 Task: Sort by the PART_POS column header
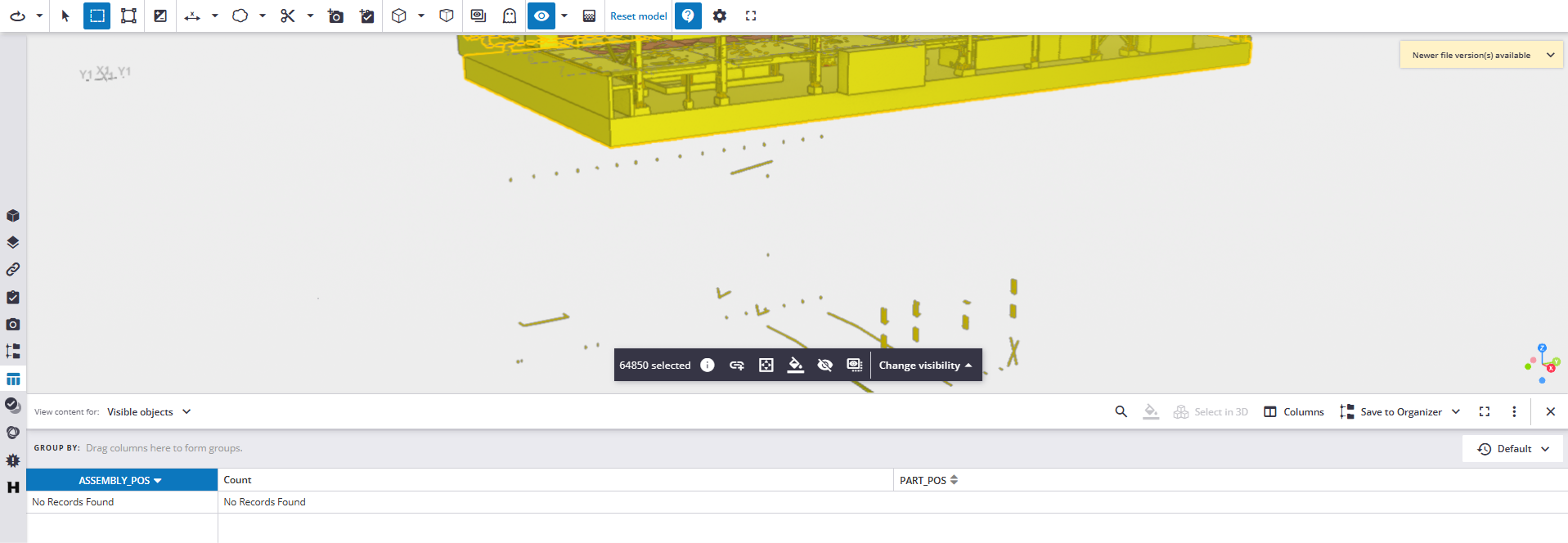pos(1230,480)
